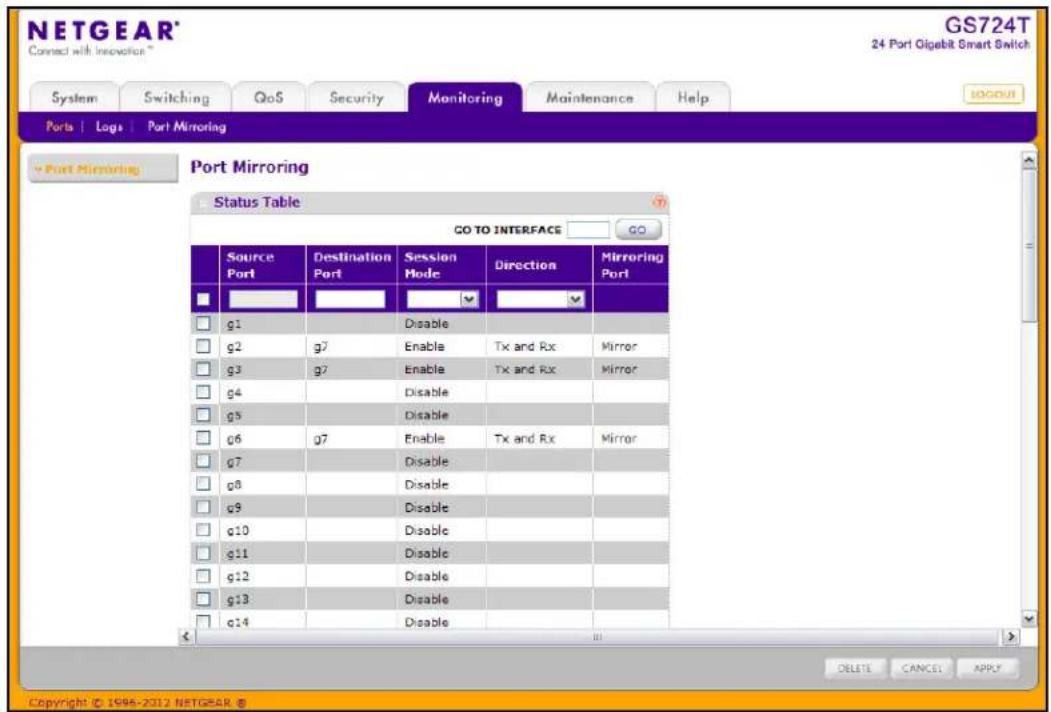Click the vertical scrollbar up arrow

pyautogui.click(x=1029, y=160)
